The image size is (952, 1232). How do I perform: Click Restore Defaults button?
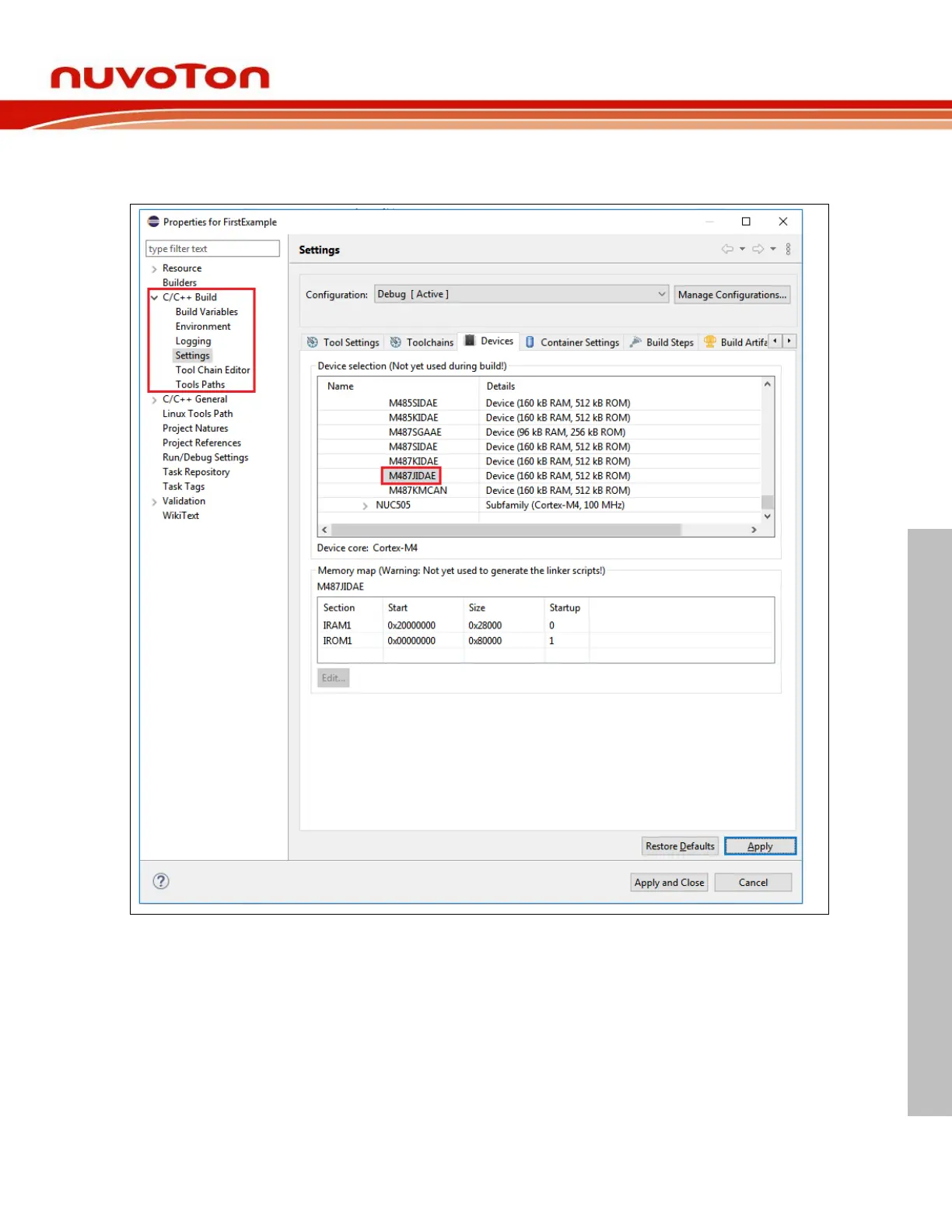click(680, 846)
